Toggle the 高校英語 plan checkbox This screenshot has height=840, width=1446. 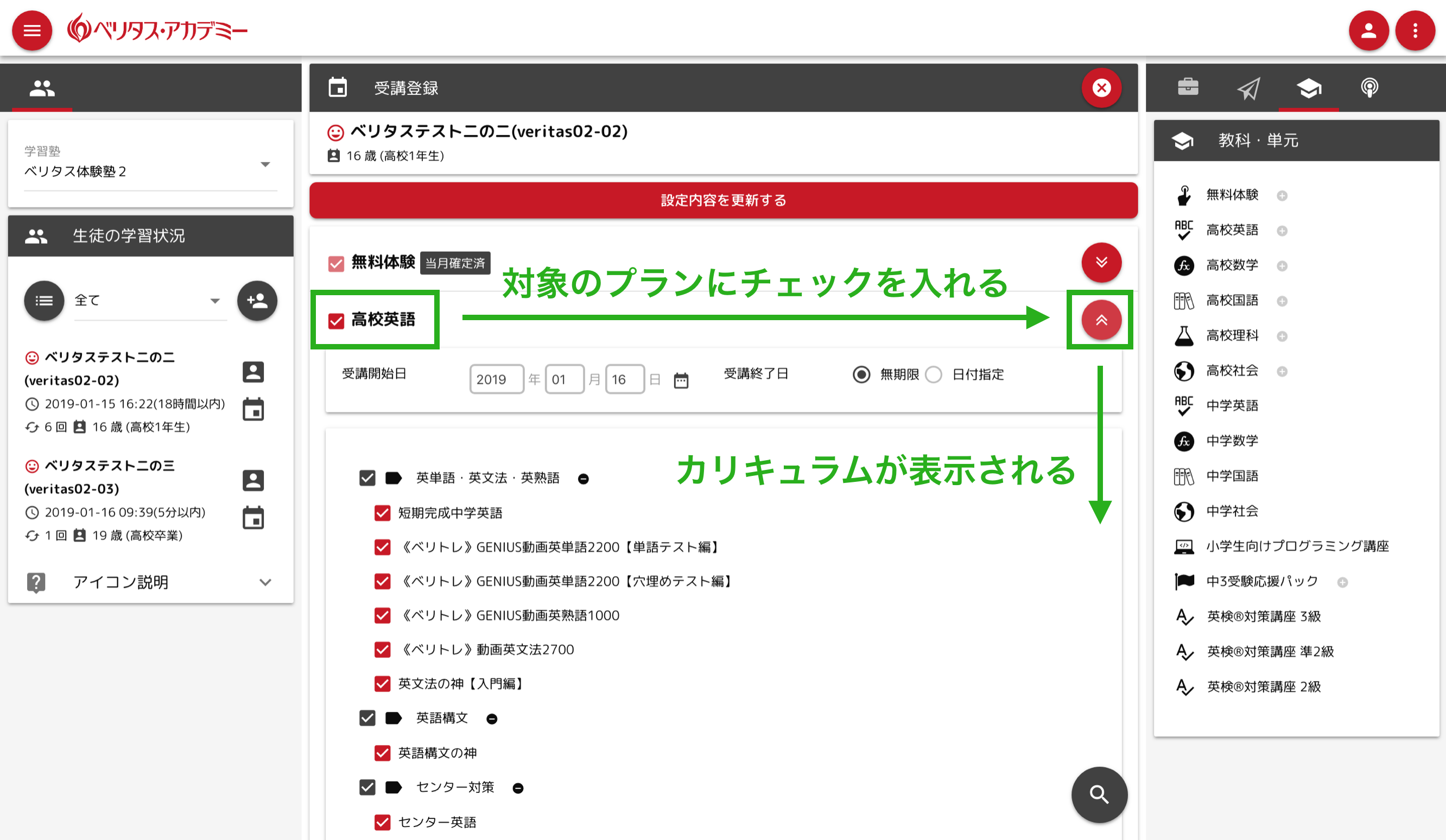[x=335, y=321]
